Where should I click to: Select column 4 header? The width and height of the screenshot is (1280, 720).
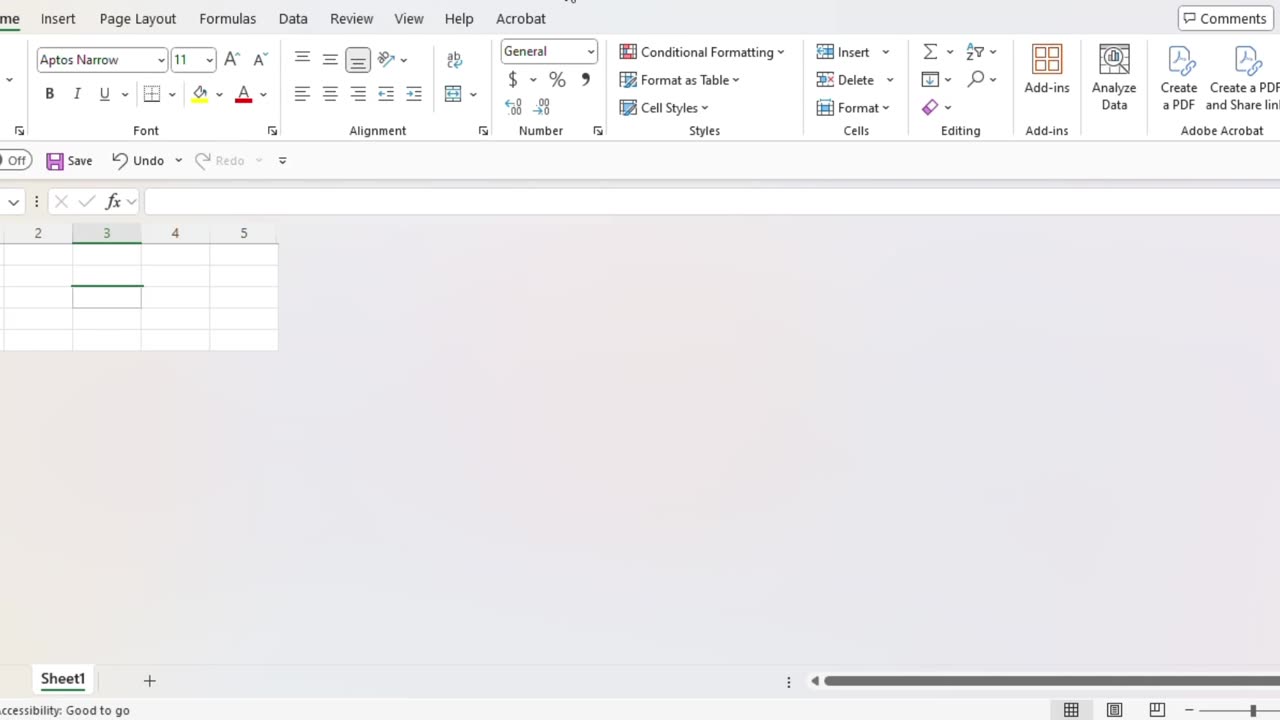(x=175, y=233)
